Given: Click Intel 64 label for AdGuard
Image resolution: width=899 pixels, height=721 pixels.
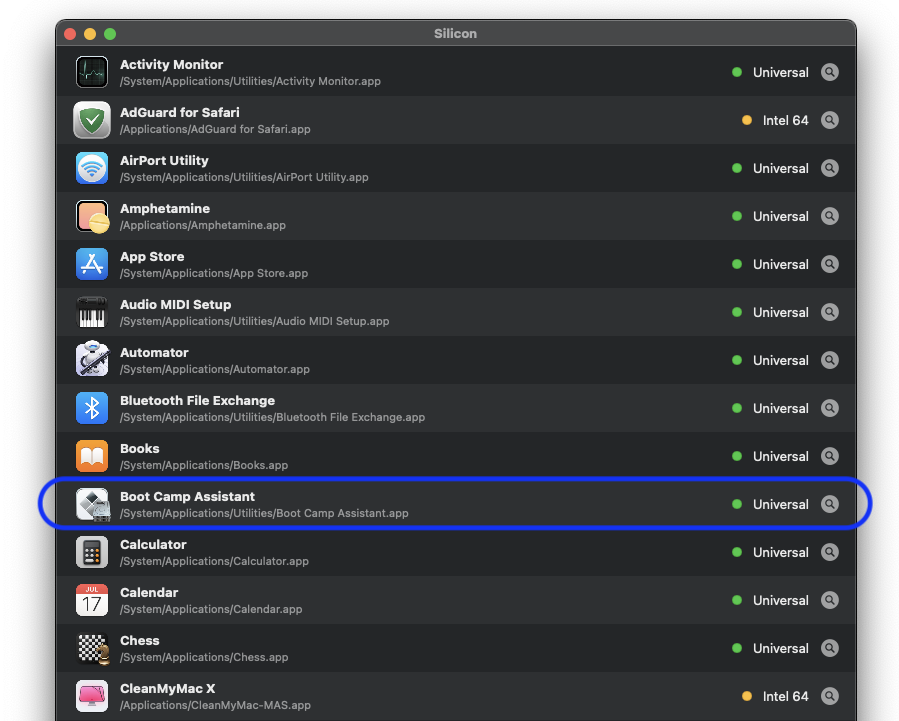Looking at the screenshot, I should pyautogui.click(x=785, y=120).
